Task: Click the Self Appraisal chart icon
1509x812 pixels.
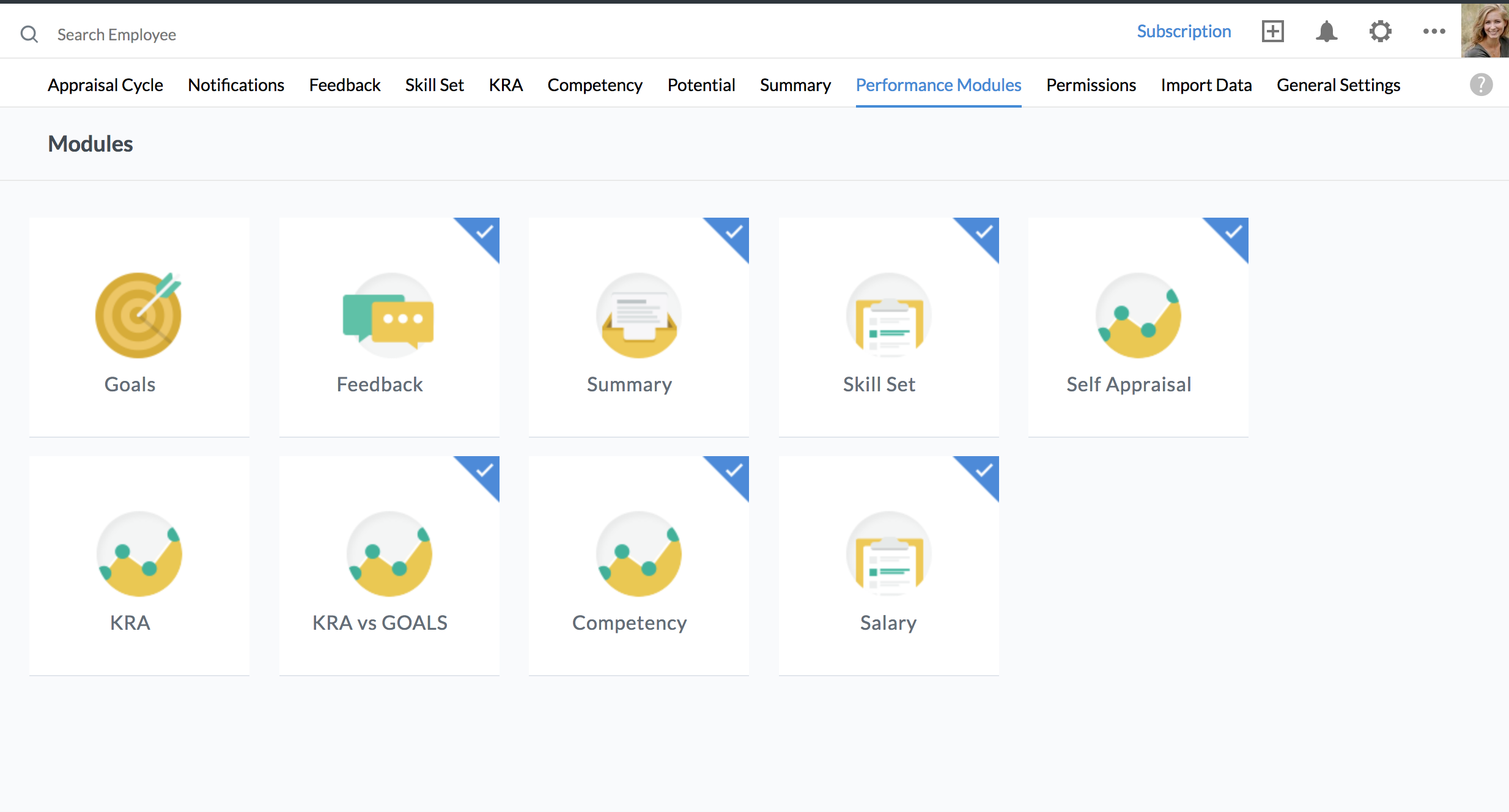Action: coord(1138,316)
